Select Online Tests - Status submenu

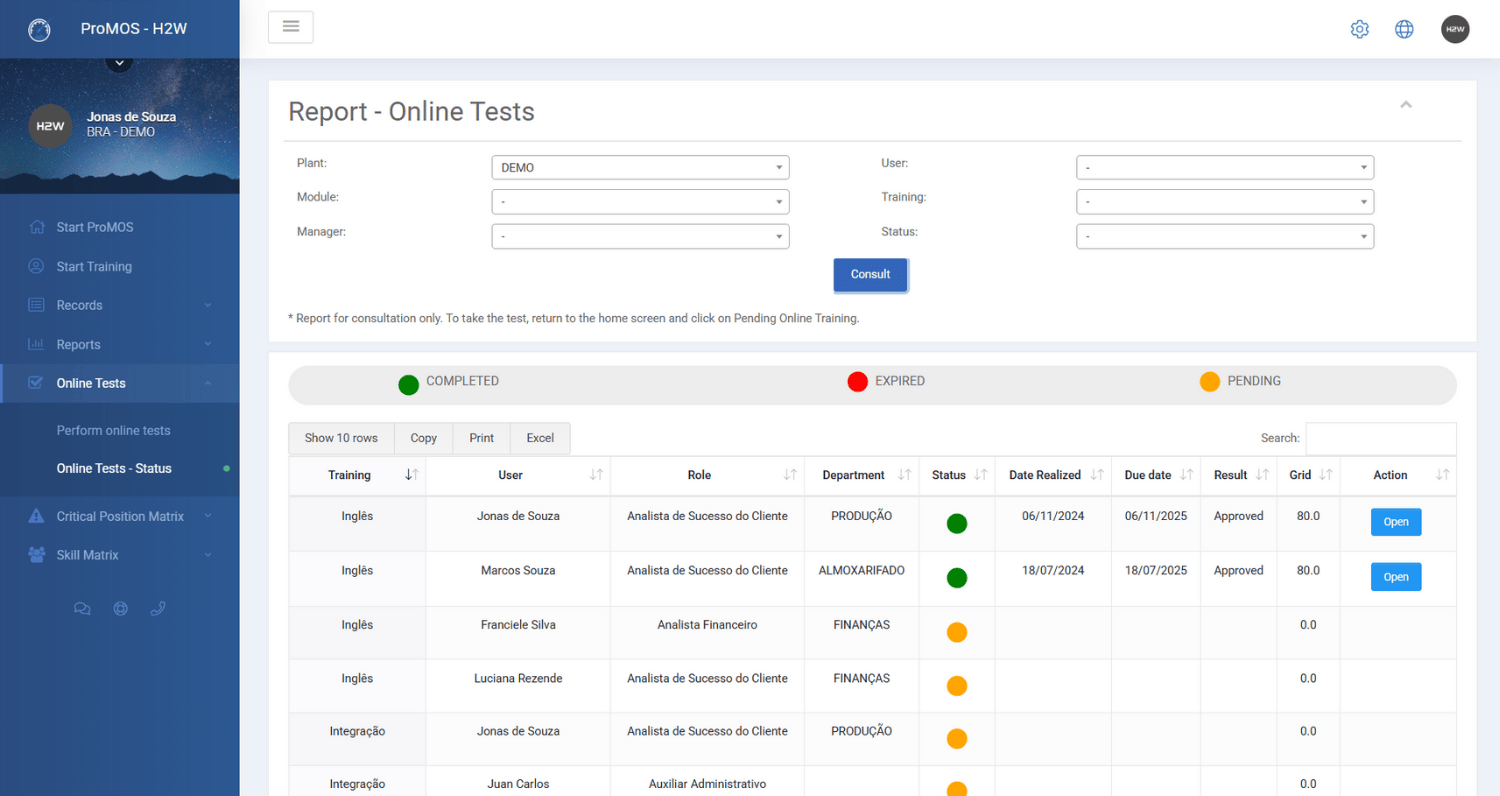point(114,468)
